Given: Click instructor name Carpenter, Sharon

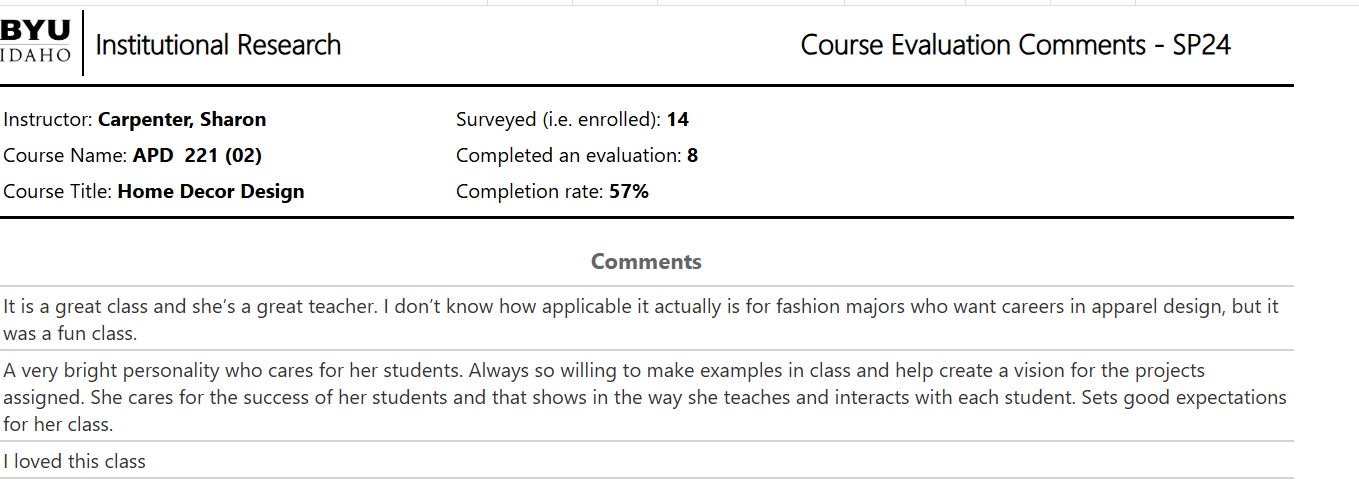Looking at the screenshot, I should tap(182, 120).
